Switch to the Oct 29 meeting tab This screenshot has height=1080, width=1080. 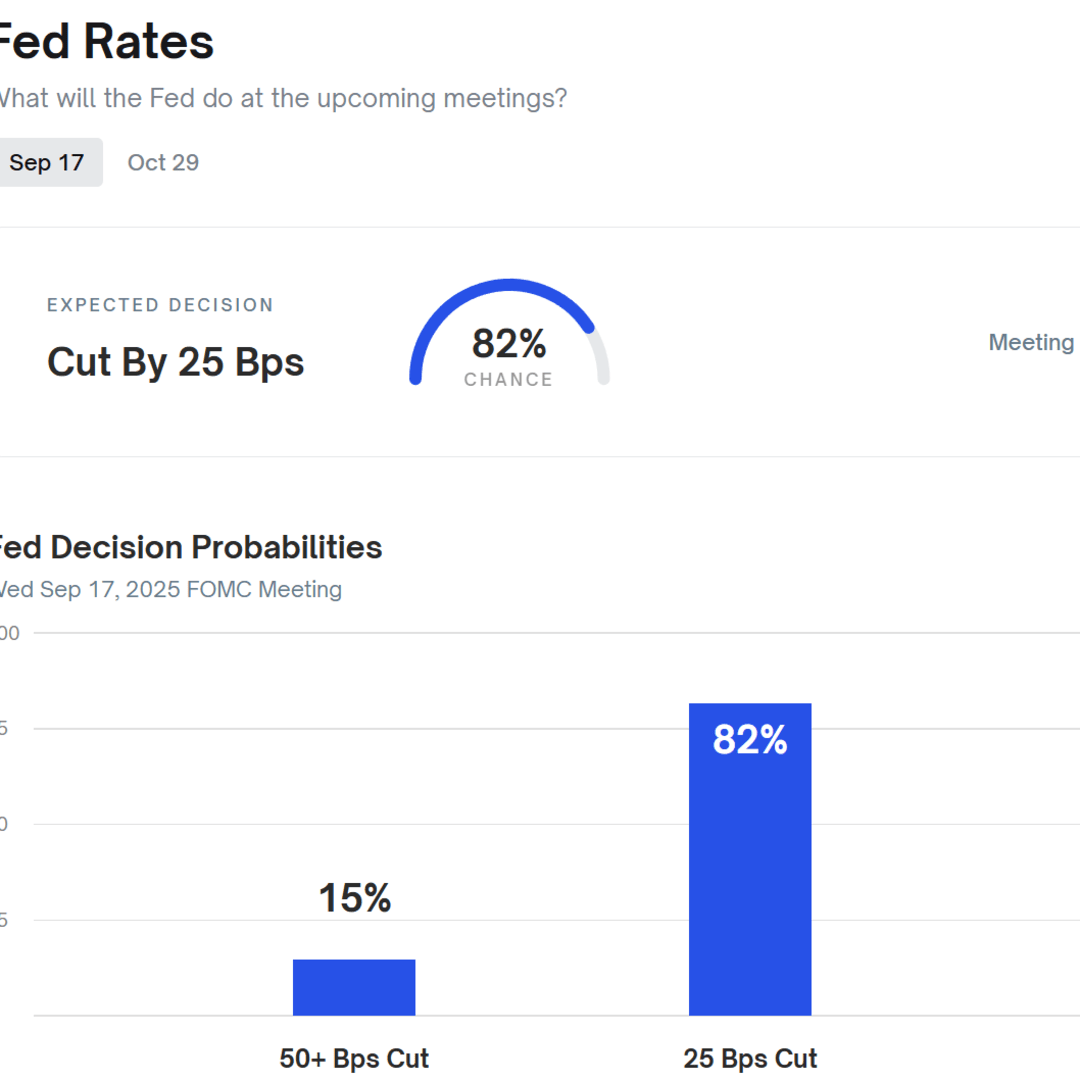[163, 162]
